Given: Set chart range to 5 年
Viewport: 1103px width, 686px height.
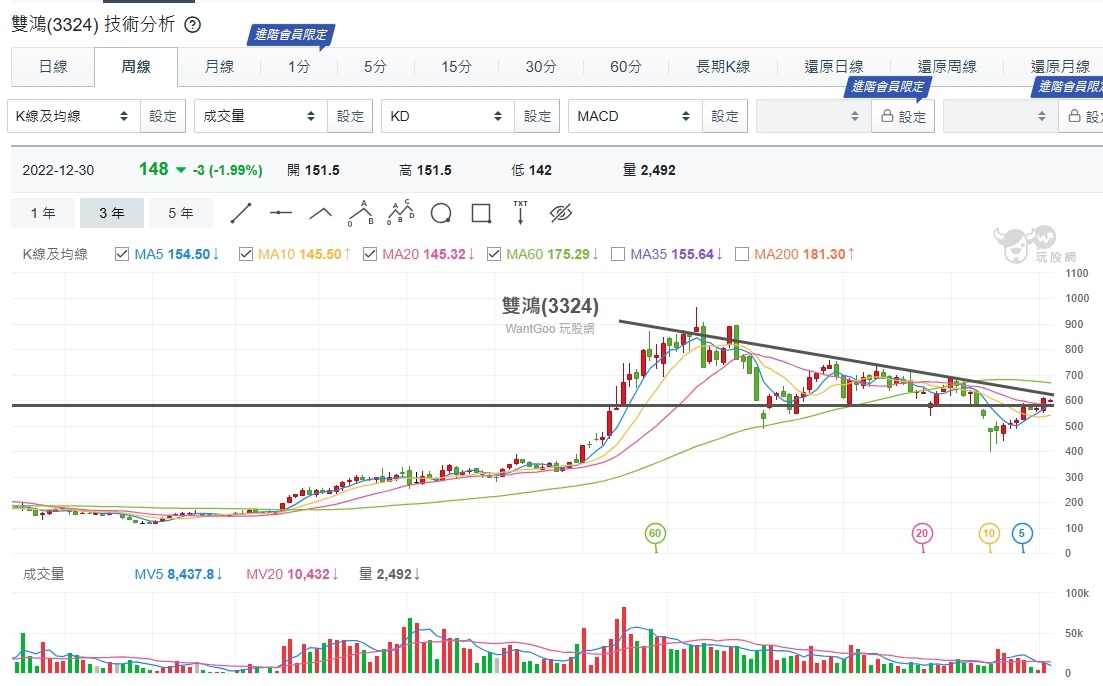Looking at the screenshot, I should point(181,213).
